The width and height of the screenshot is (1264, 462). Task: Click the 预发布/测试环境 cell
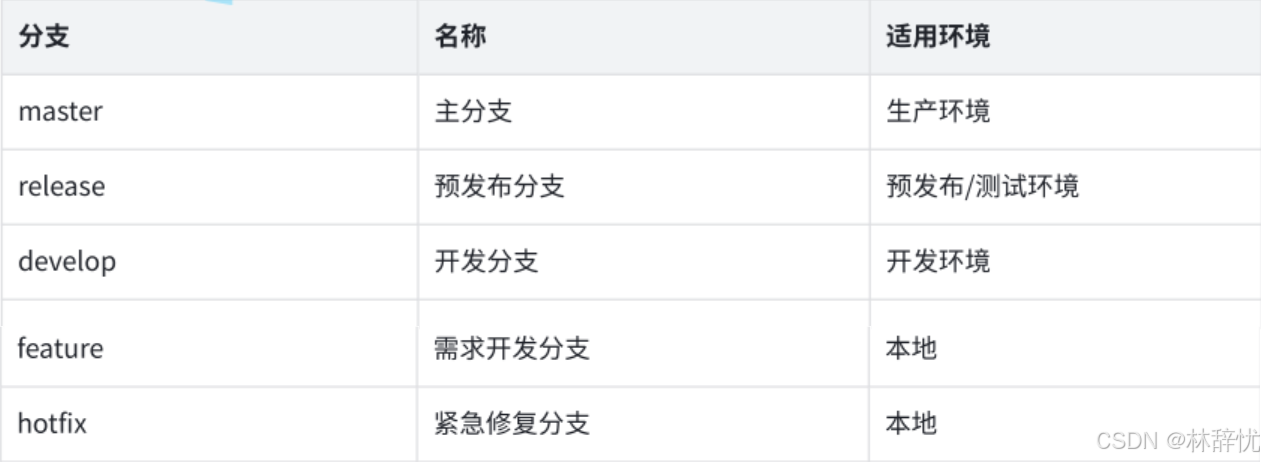coord(982,186)
